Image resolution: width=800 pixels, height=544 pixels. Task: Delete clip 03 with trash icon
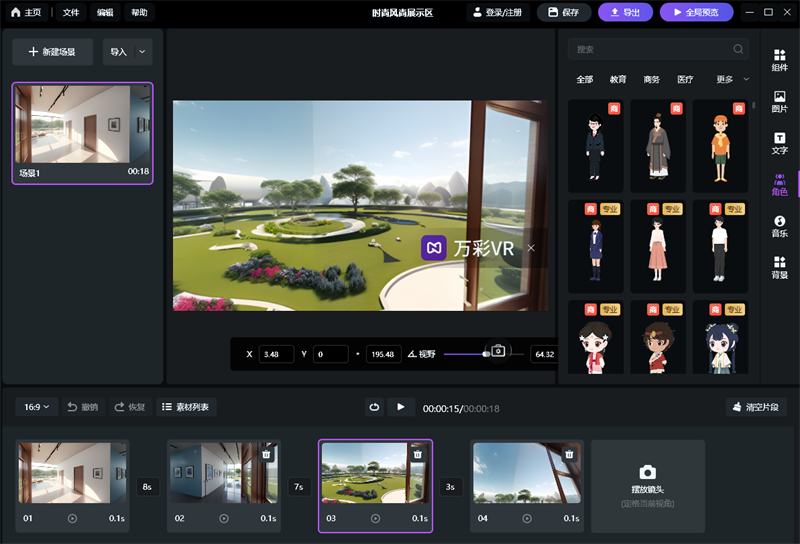[418, 454]
